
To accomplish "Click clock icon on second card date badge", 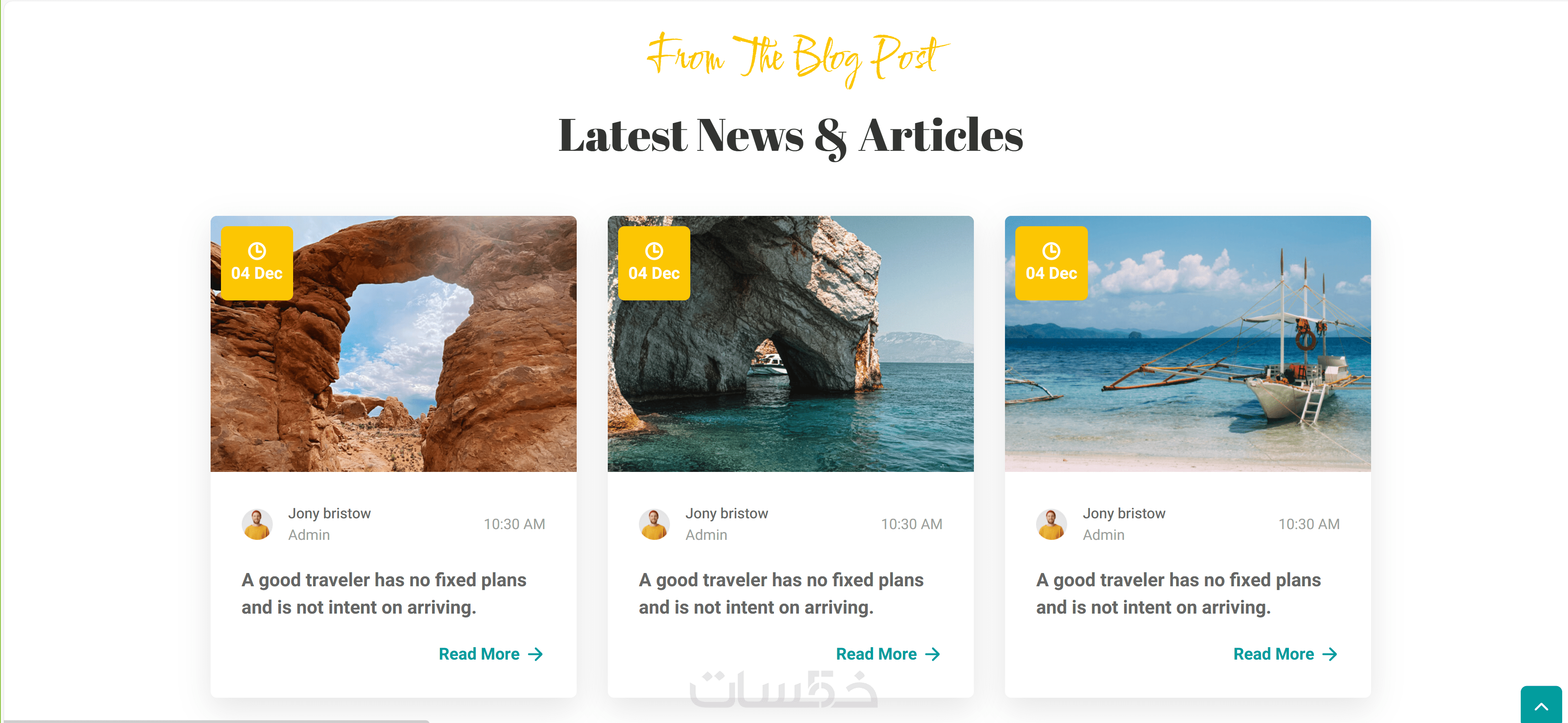I will pyautogui.click(x=654, y=251).
